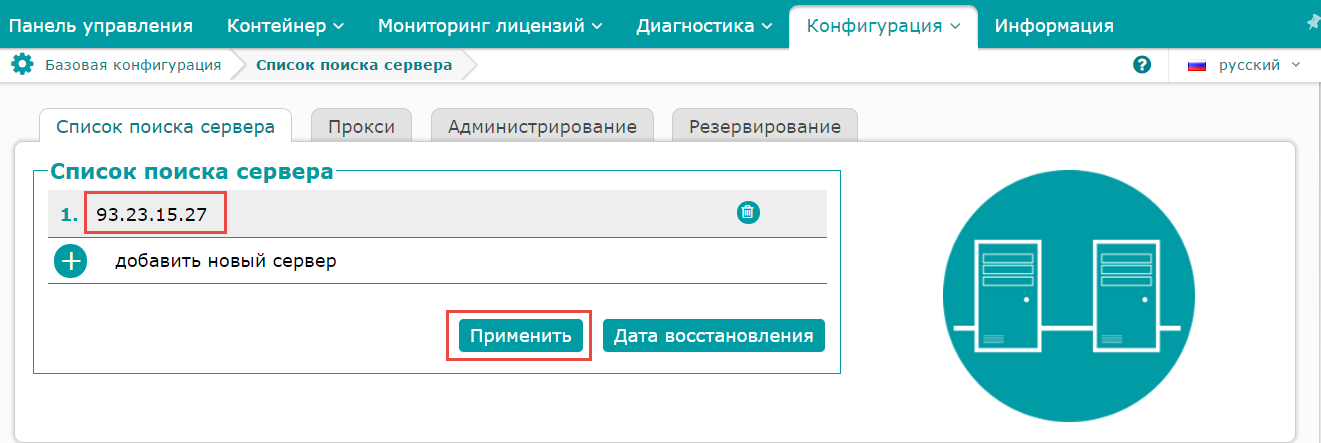
Task: Click the two-servers network illustration
Action: pyautogui.click(x=1068, y=296)
